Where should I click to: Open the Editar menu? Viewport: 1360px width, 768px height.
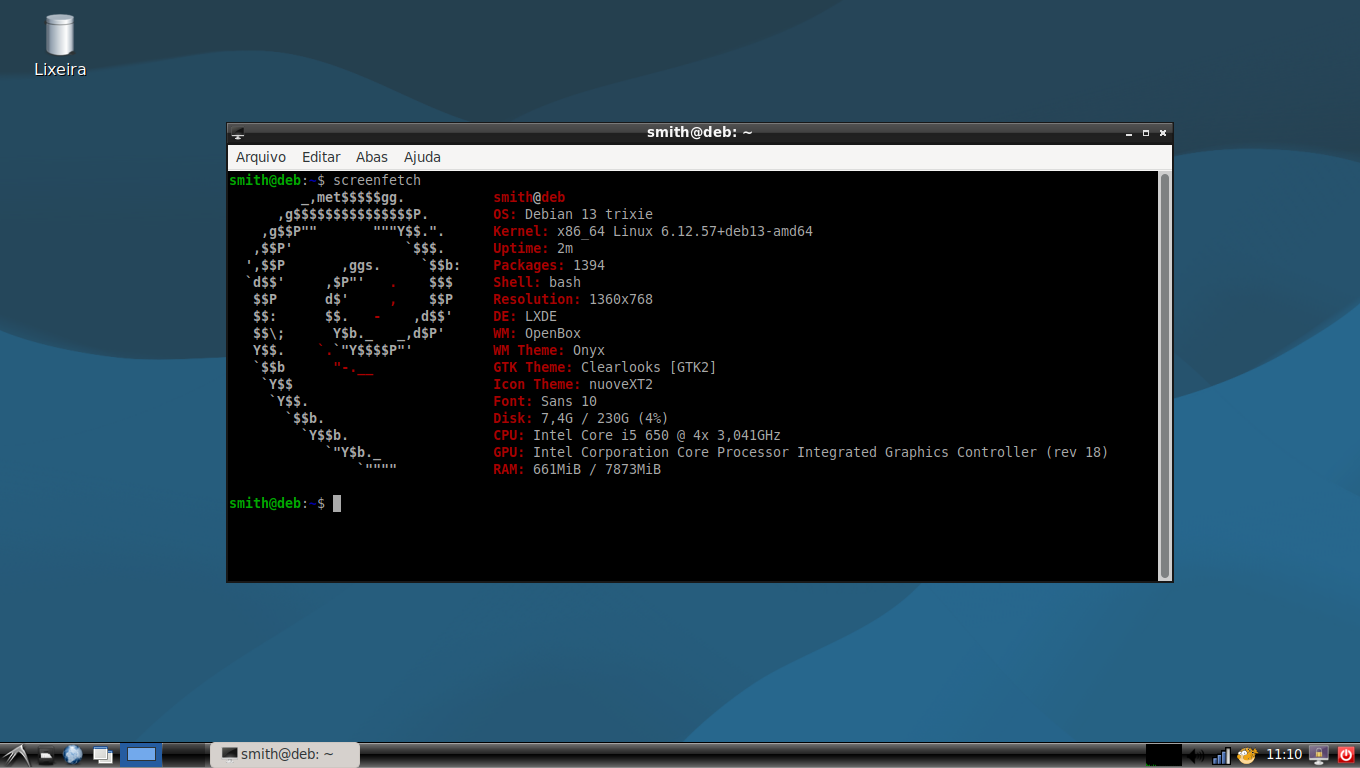(x=321, y=157)
